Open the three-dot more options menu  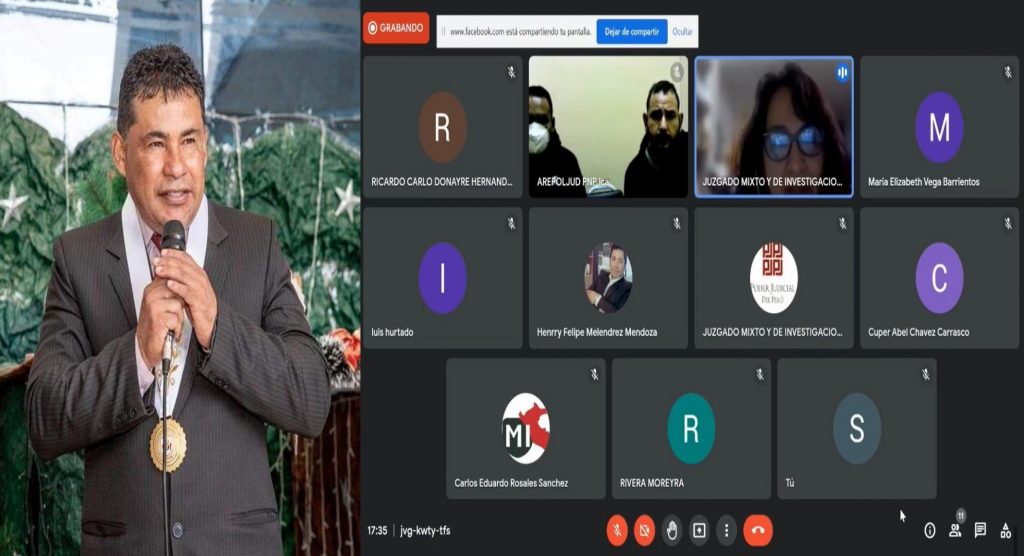click(726, 531)
